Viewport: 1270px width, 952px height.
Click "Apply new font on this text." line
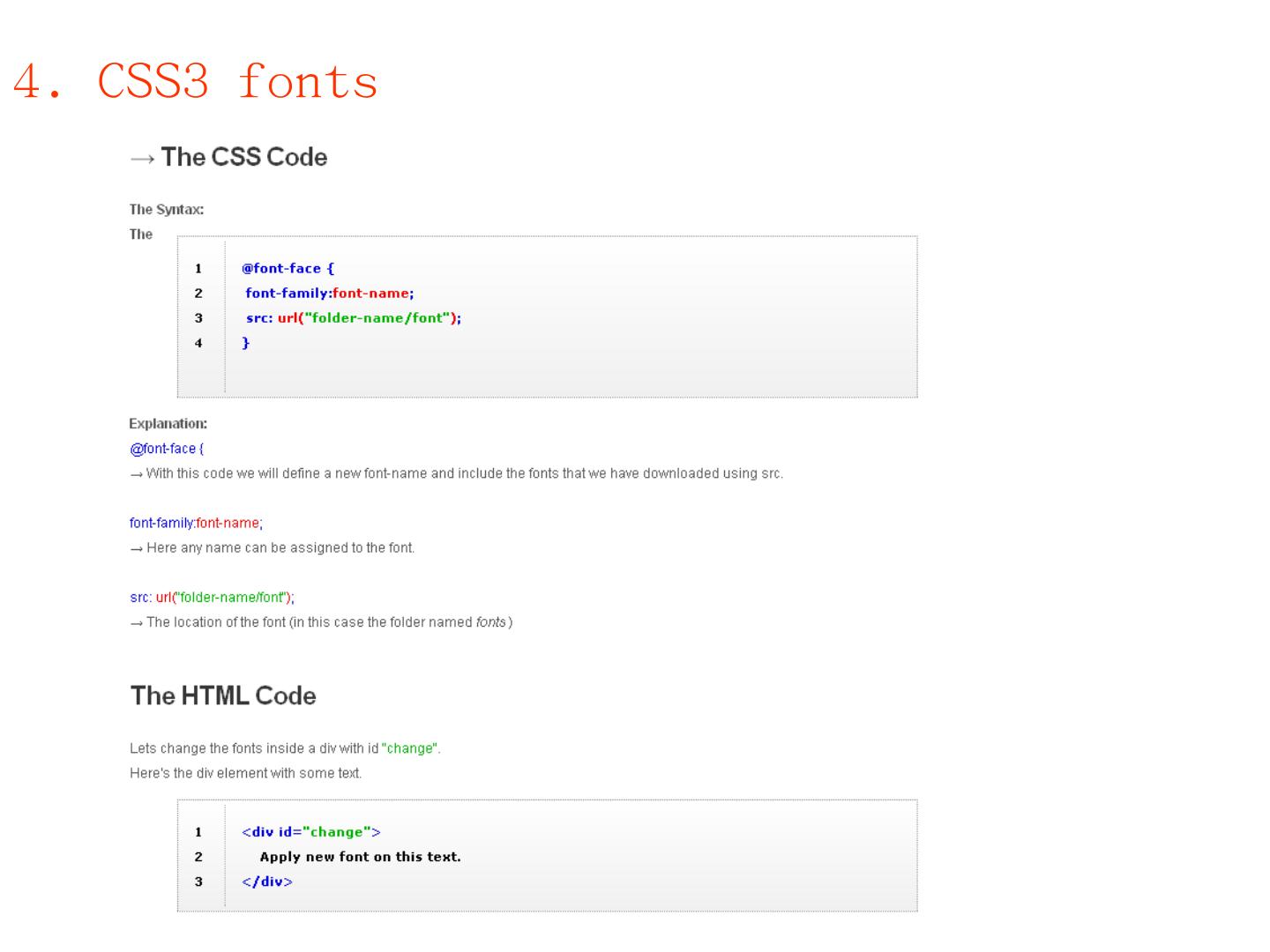[x=360, y=857]
